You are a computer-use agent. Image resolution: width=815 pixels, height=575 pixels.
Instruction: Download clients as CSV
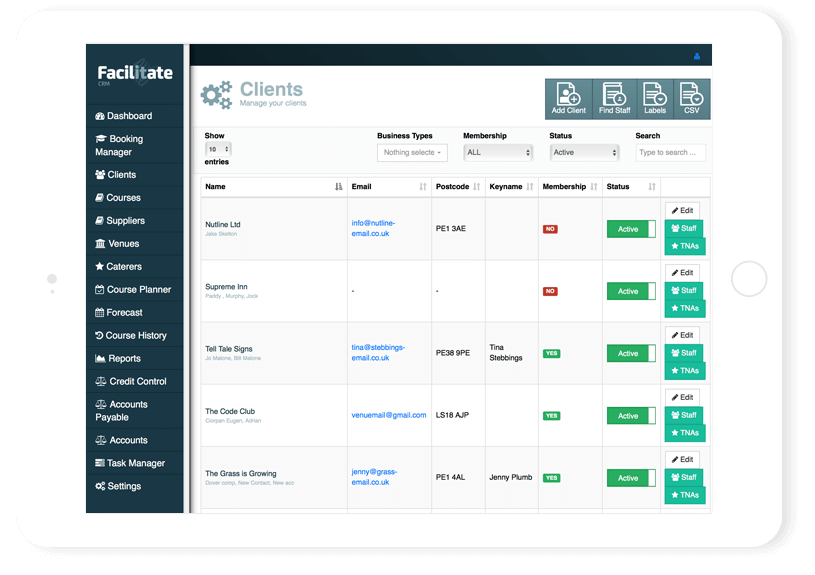[x=691, y=98]
